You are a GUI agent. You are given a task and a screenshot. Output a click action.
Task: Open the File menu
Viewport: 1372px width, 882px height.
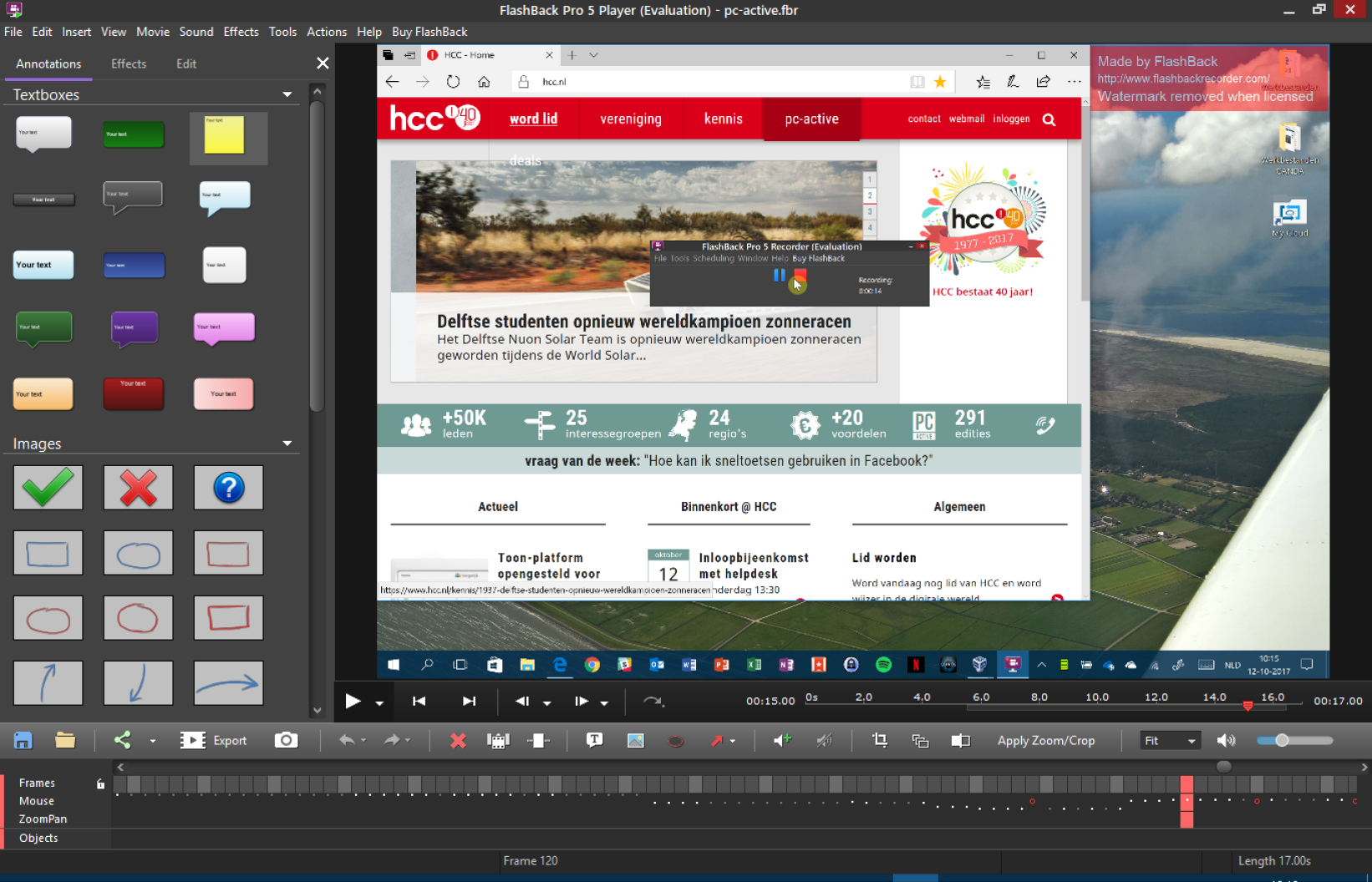point(13,32)
